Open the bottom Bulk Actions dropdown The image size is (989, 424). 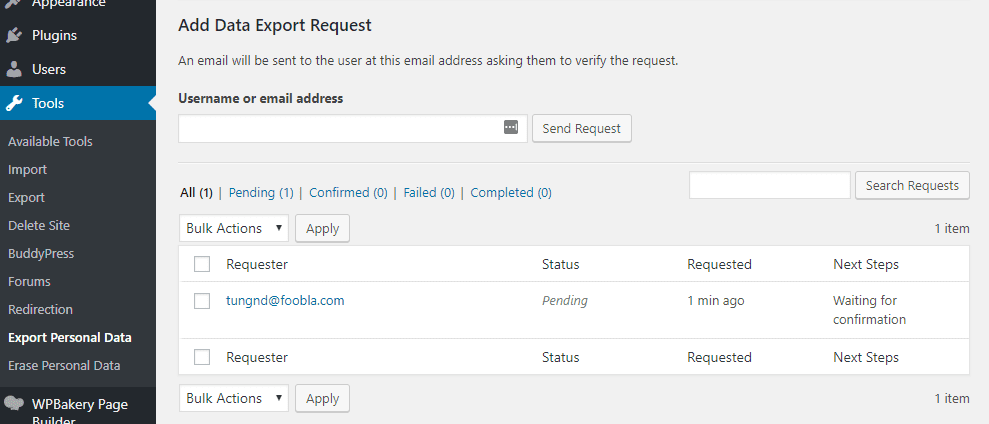pos(235,398)
